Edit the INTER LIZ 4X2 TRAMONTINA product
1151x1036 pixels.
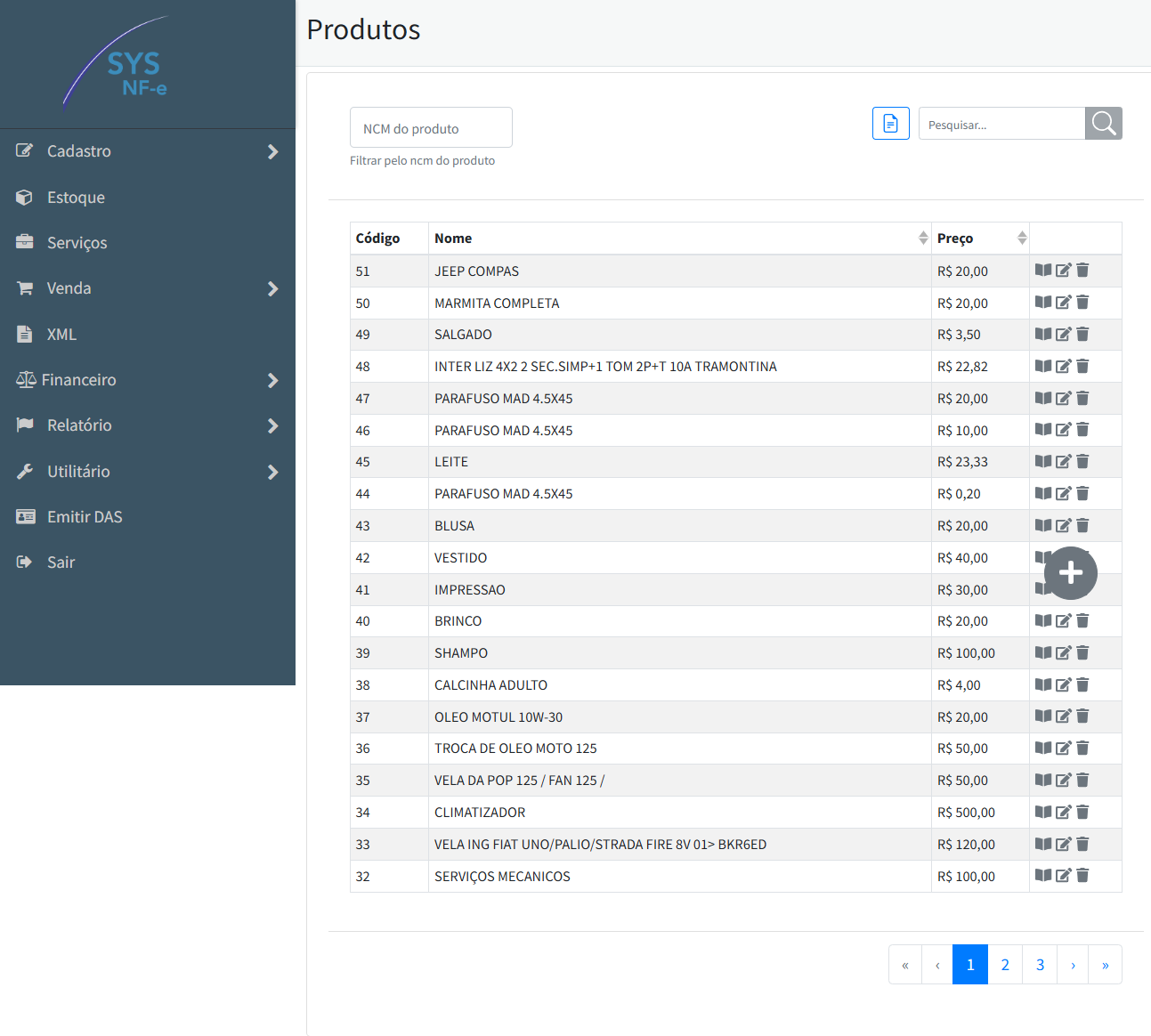pos(1064,366)
